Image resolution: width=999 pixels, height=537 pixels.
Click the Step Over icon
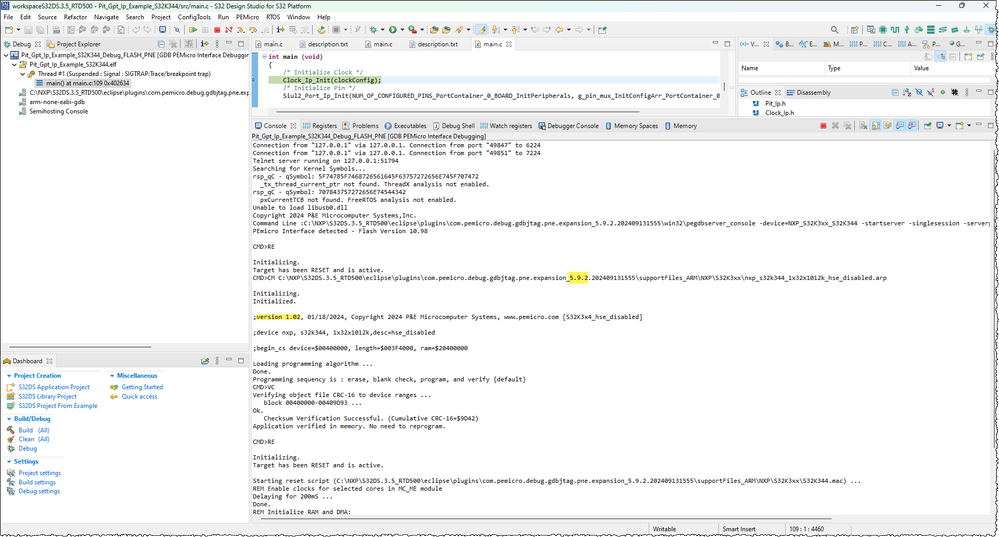point(253,29)
